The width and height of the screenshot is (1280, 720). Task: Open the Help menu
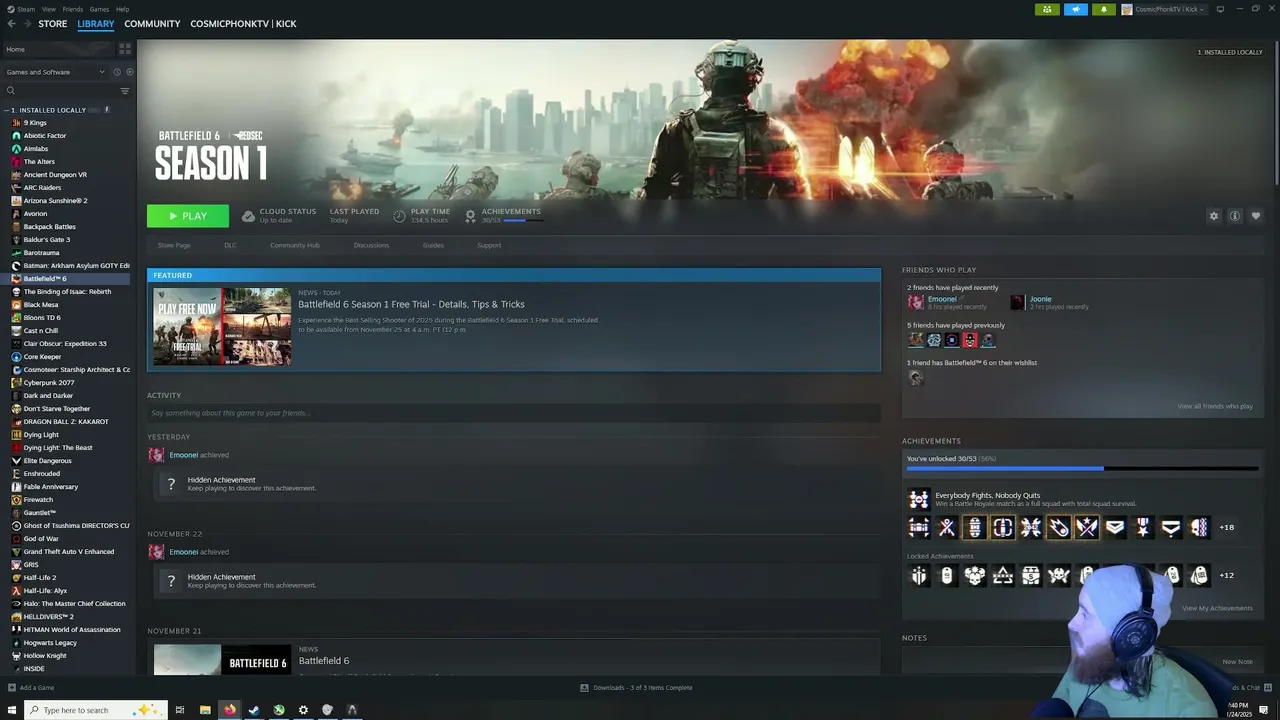click(122, 9)
